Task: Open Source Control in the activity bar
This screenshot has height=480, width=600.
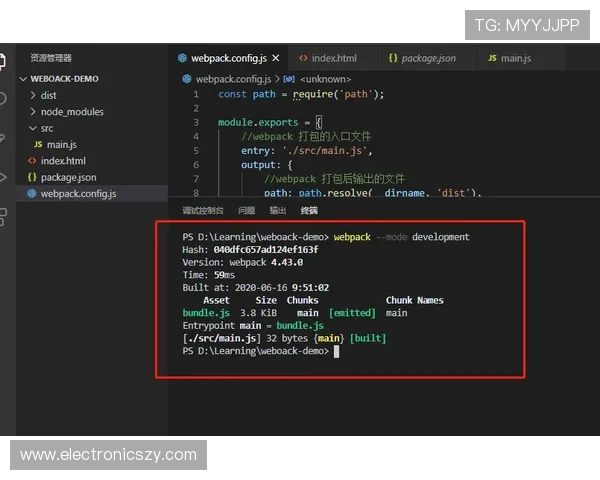Action: click(3, 138)
